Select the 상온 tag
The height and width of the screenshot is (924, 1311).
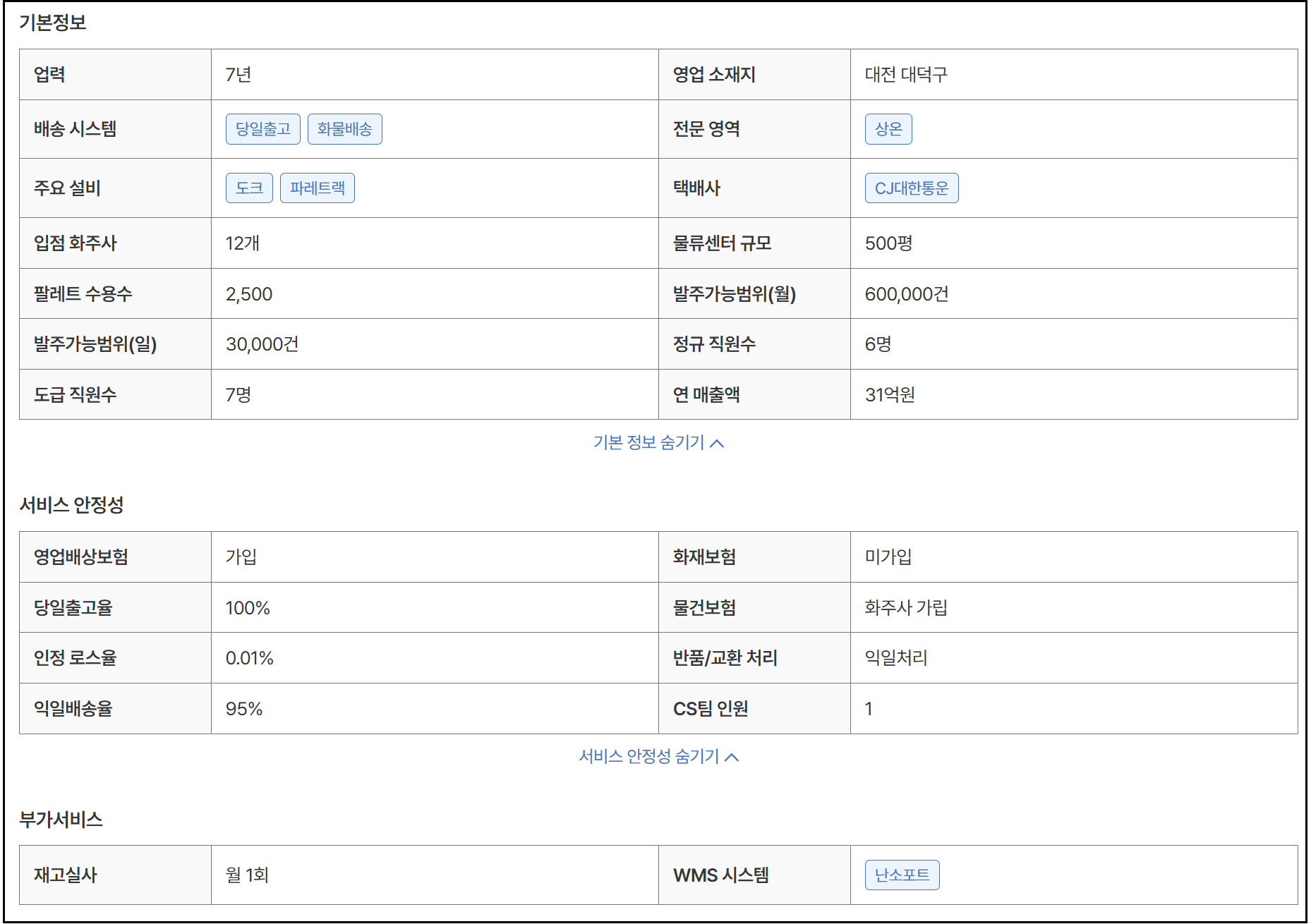(x=888, y=129)
